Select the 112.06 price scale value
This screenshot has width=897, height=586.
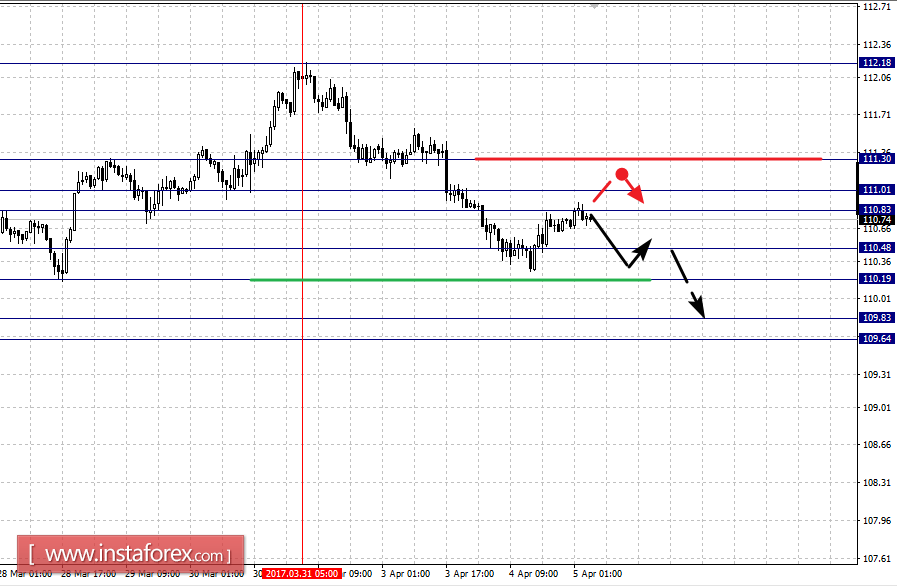876,78
